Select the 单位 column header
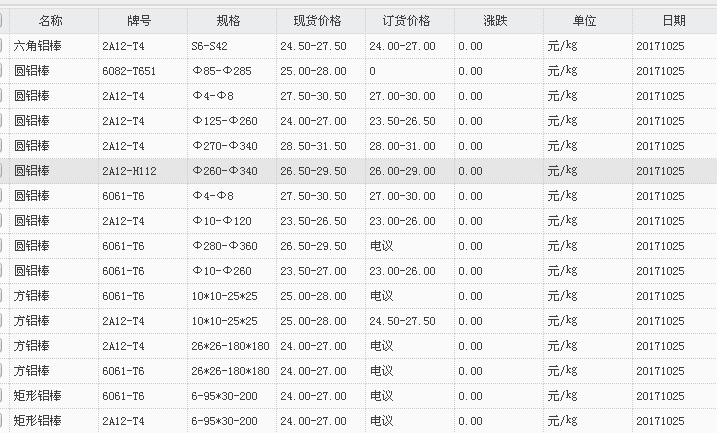 click(x=586, y=20)
